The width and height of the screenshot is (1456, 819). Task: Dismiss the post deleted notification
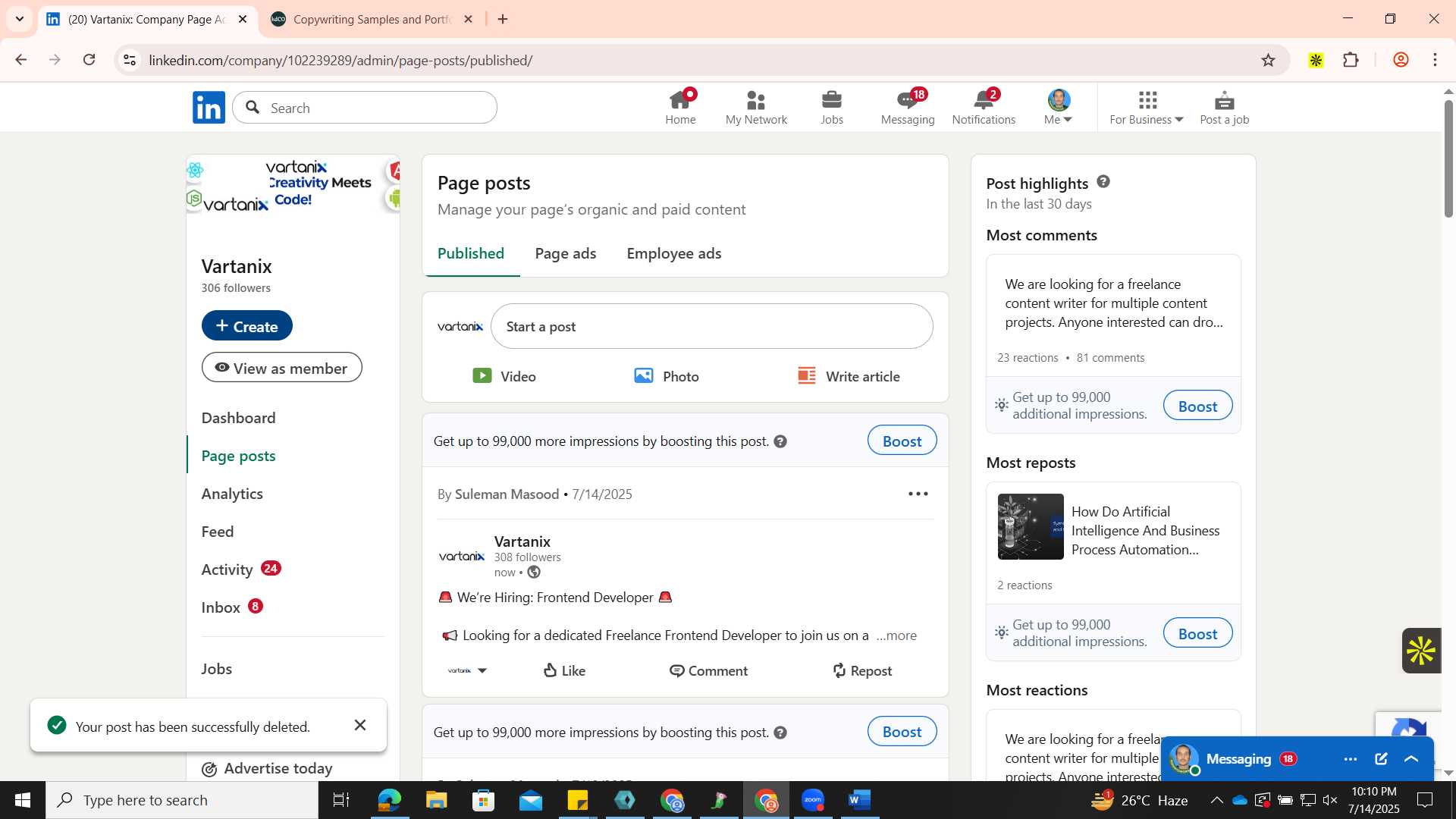(x=360, y=726)
